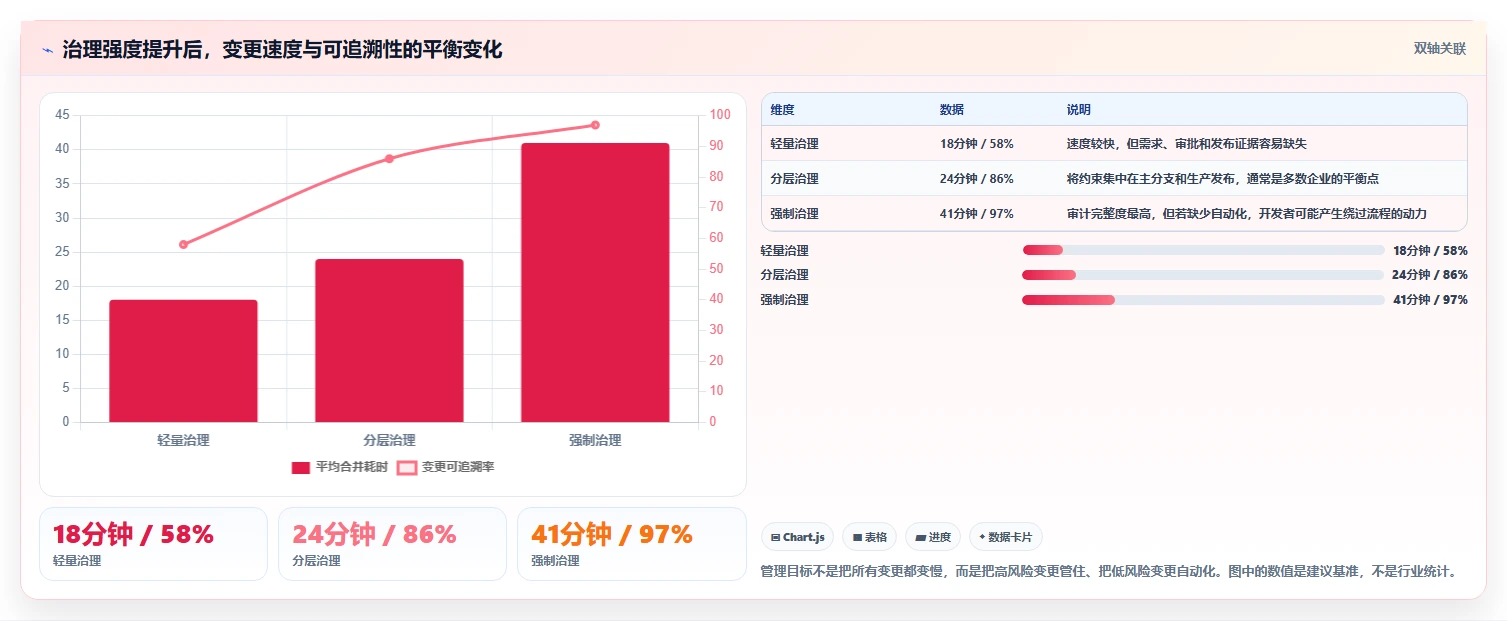Click the line point above 分层治理
Screen dimensions: 1507x621
pyautogui.click(x=389, y=158)
